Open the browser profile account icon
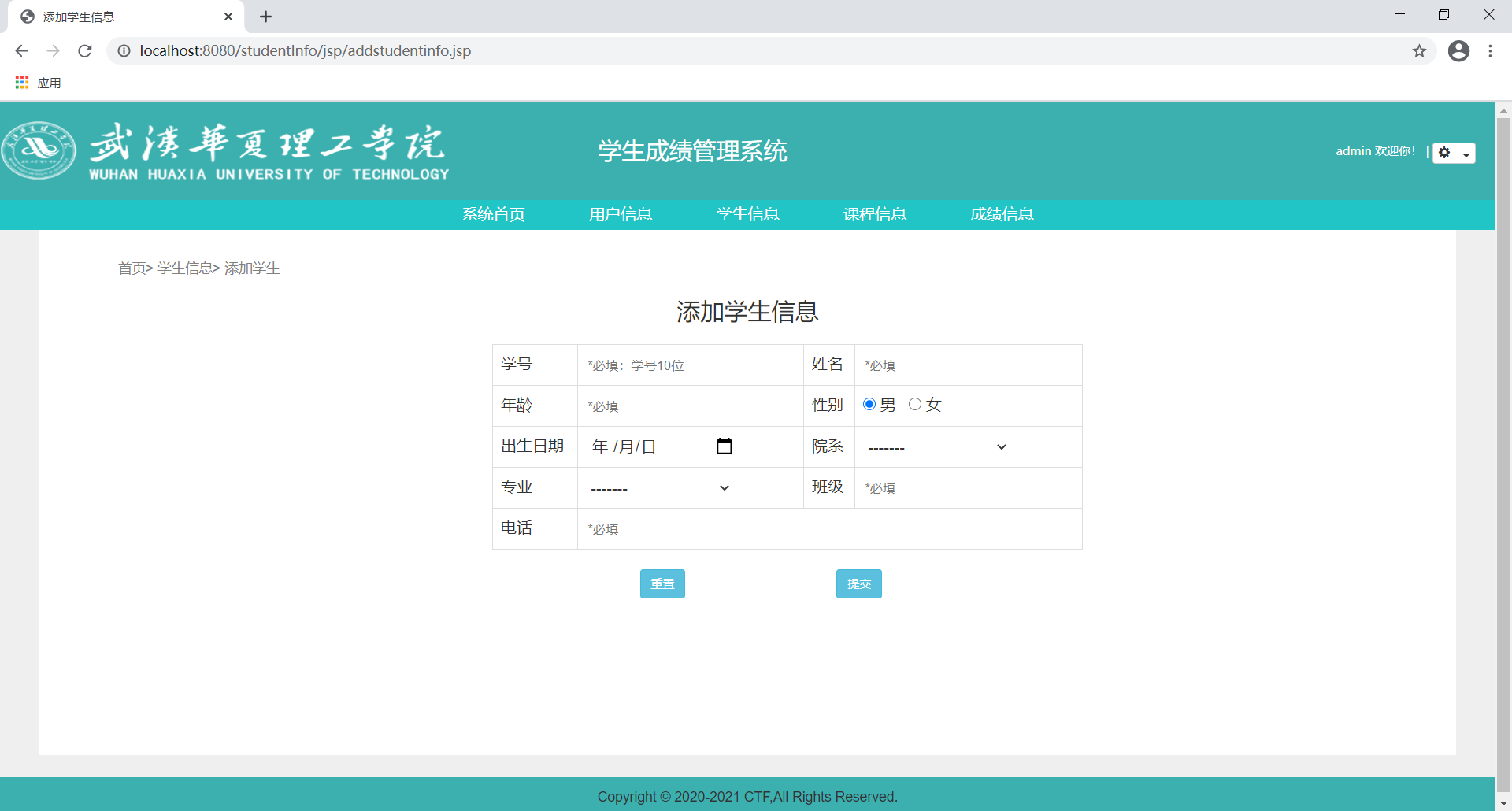 tap(1458, 51)
